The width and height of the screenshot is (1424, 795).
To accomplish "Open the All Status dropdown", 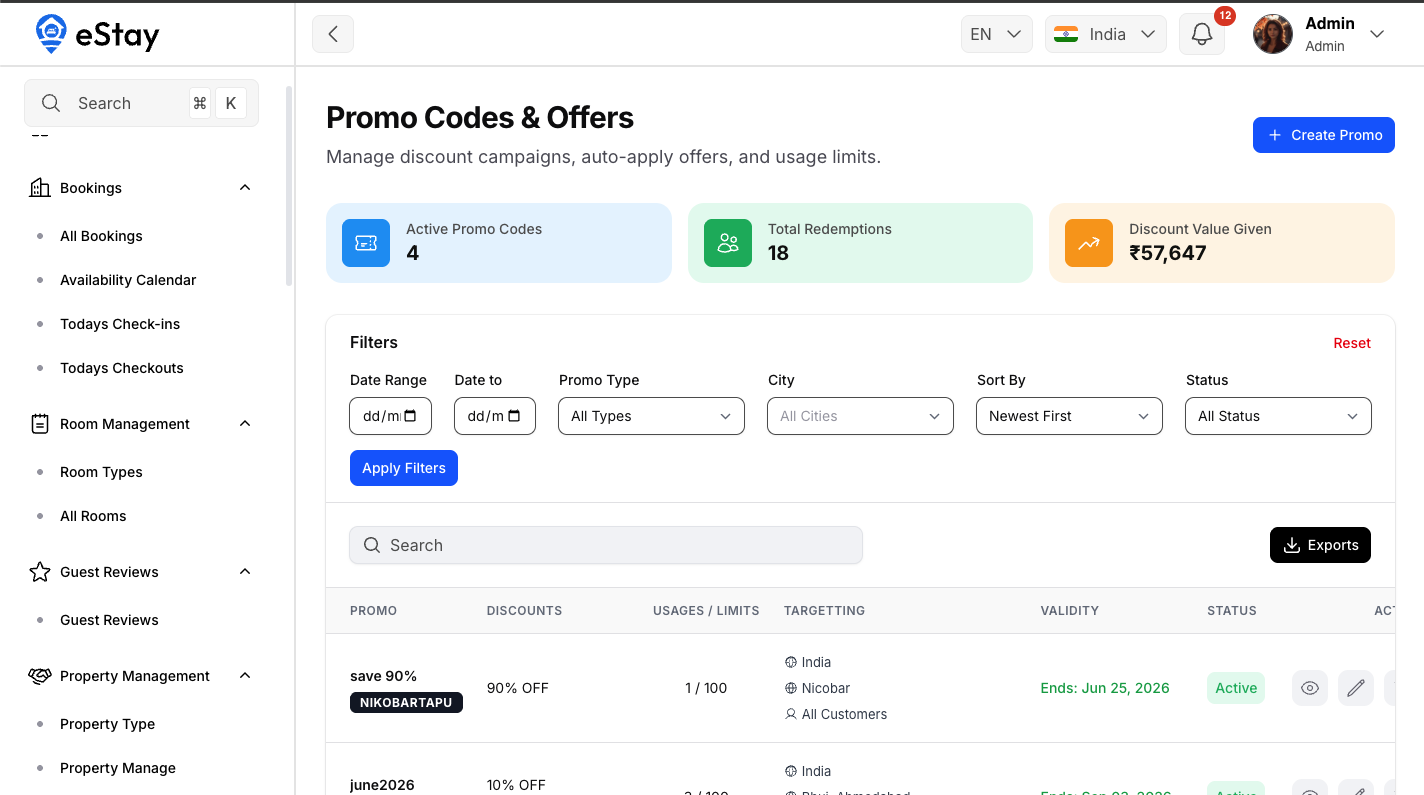I will (x=1278, y=416).
